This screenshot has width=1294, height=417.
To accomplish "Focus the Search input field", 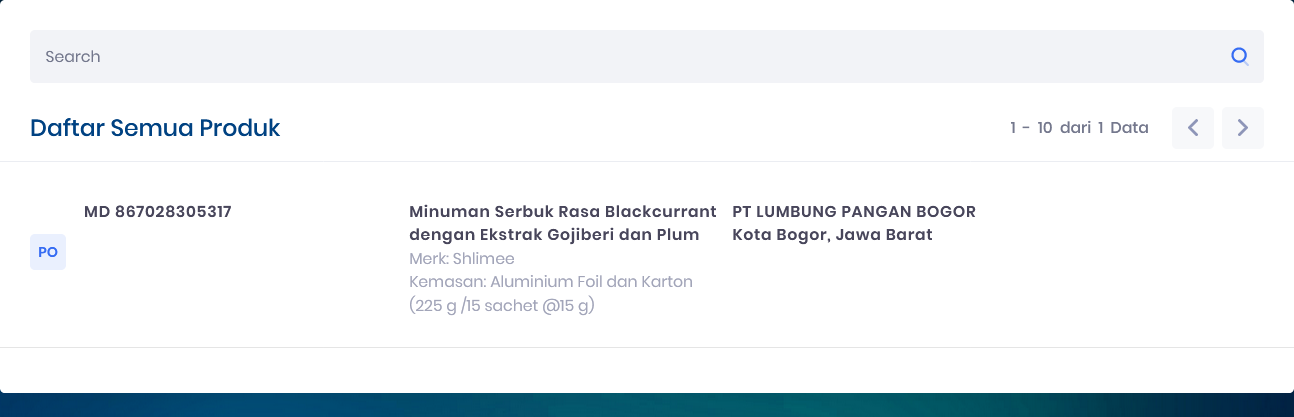I will tap(646, 56).
